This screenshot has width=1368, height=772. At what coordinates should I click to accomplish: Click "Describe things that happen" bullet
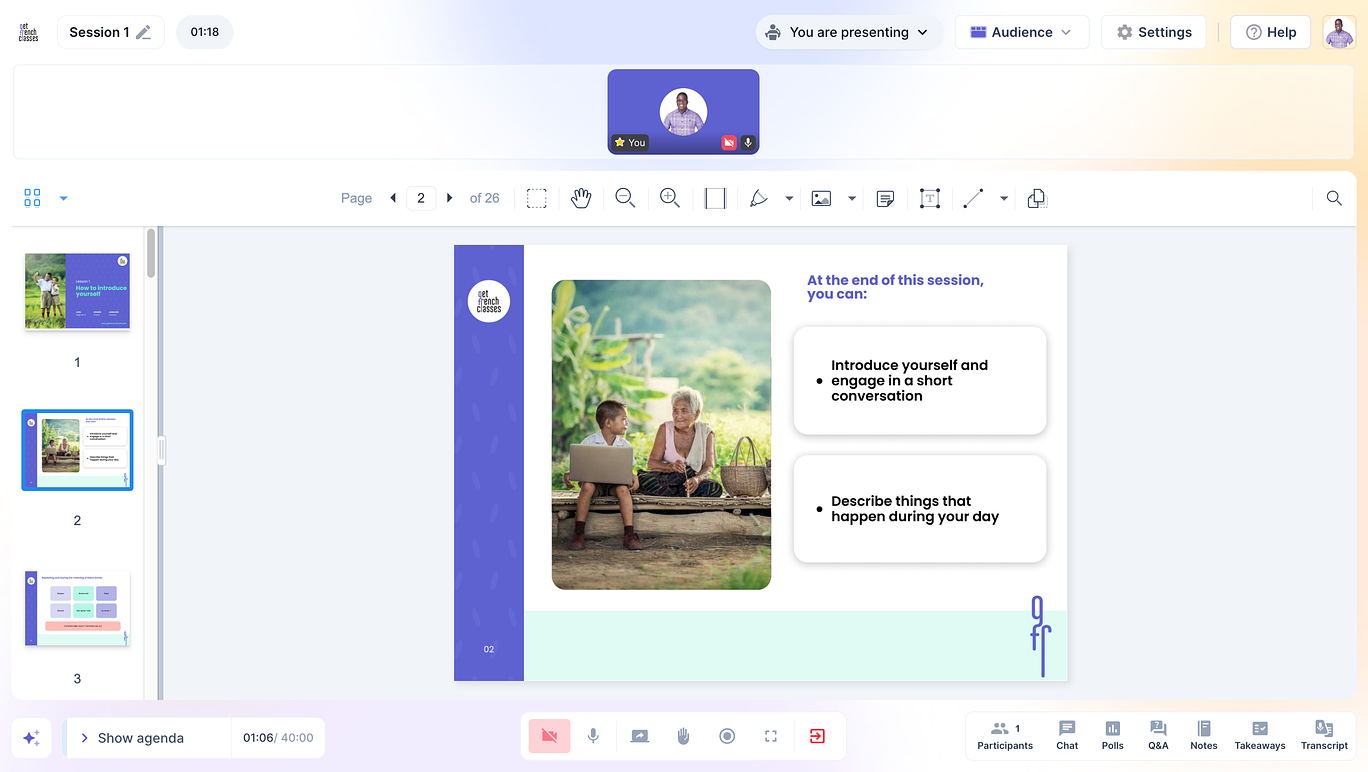point(915,509)
